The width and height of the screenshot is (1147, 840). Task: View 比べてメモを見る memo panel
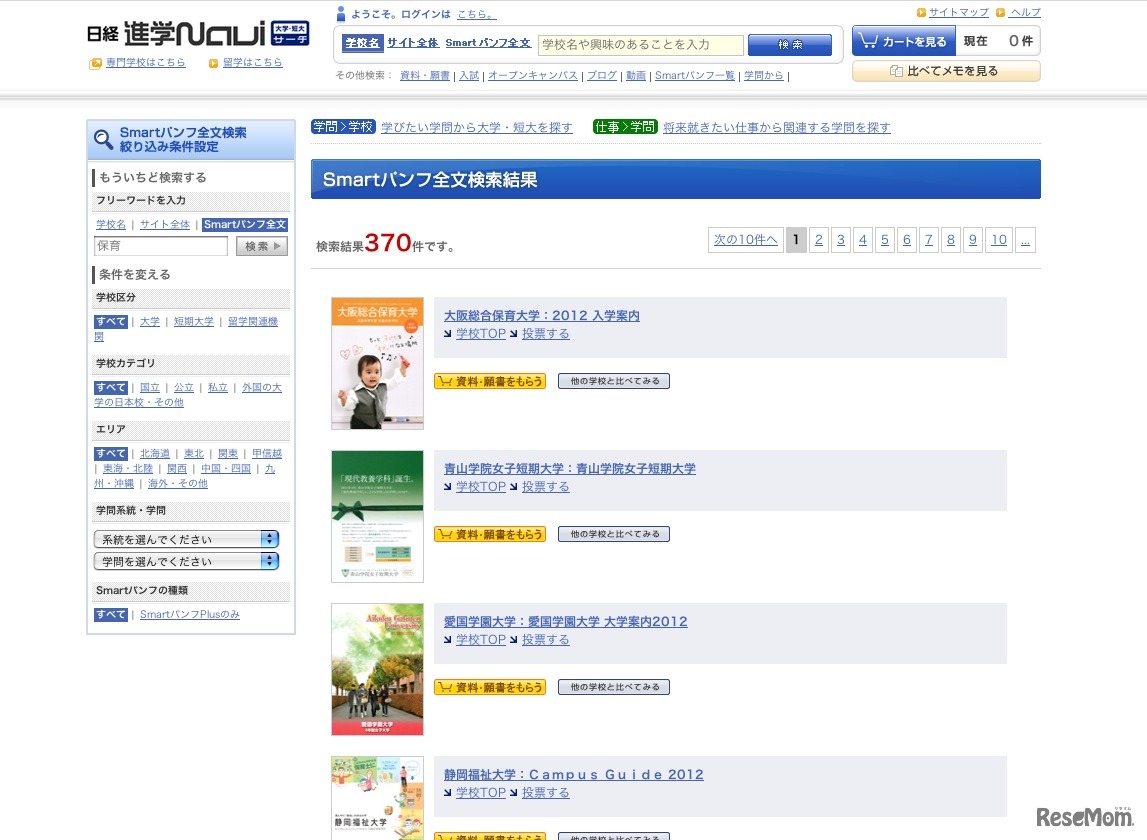[946, 71]
